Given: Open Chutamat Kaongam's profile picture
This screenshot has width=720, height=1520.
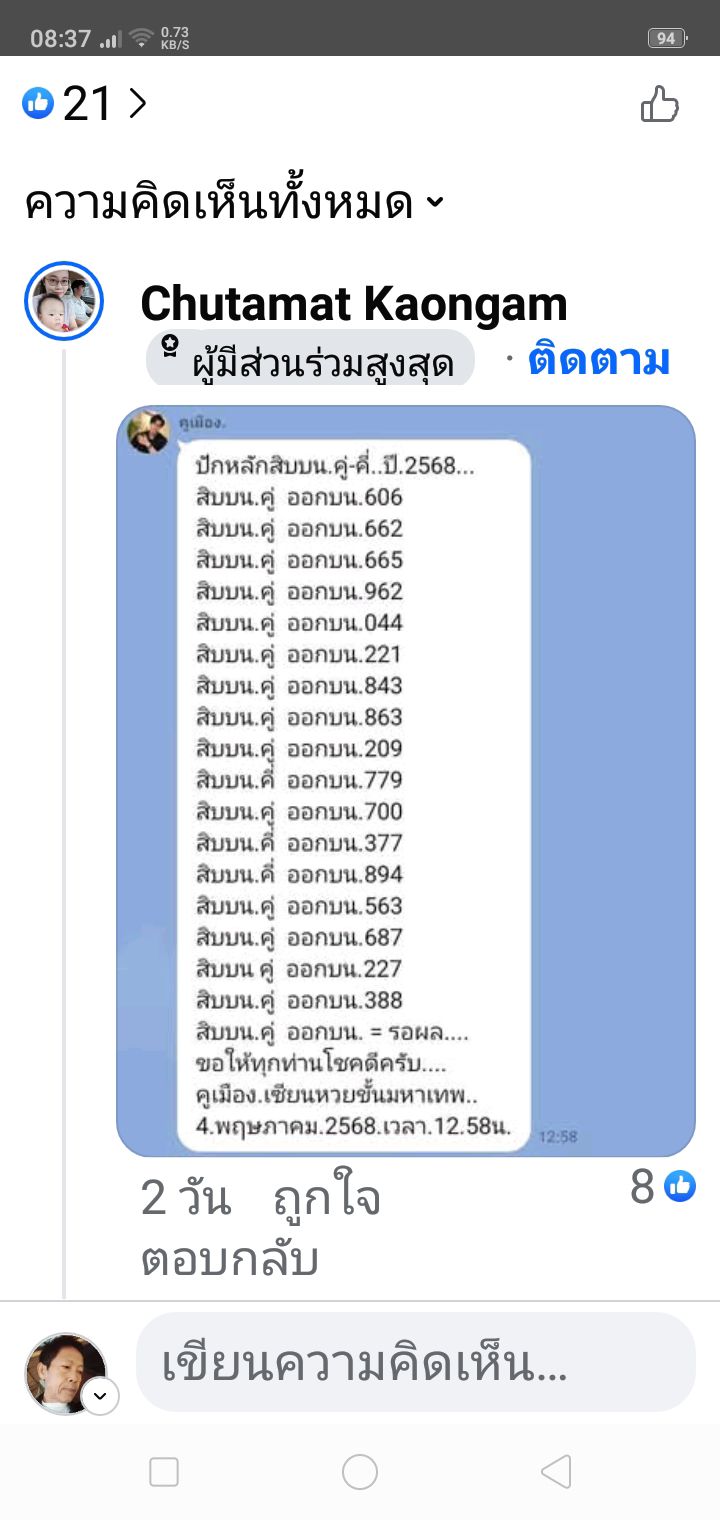Looking at the screenshot, I should pyautogui.click(x=64, y=301).
